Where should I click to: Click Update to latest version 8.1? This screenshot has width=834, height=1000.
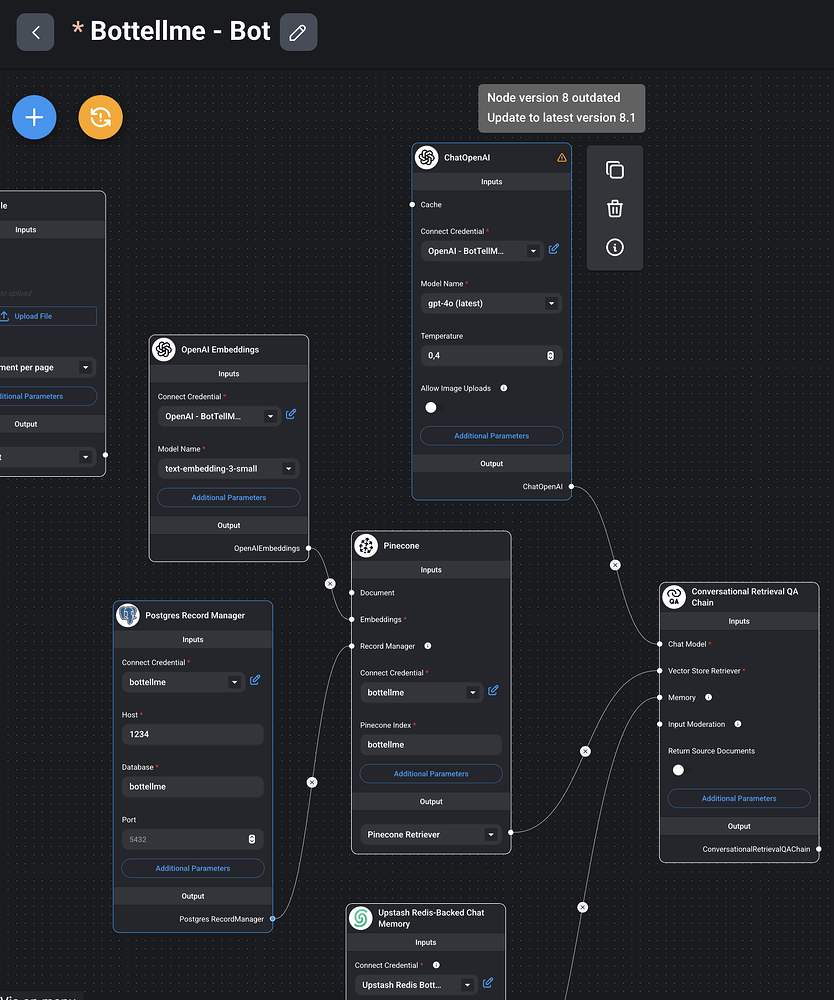pos(561,117)
